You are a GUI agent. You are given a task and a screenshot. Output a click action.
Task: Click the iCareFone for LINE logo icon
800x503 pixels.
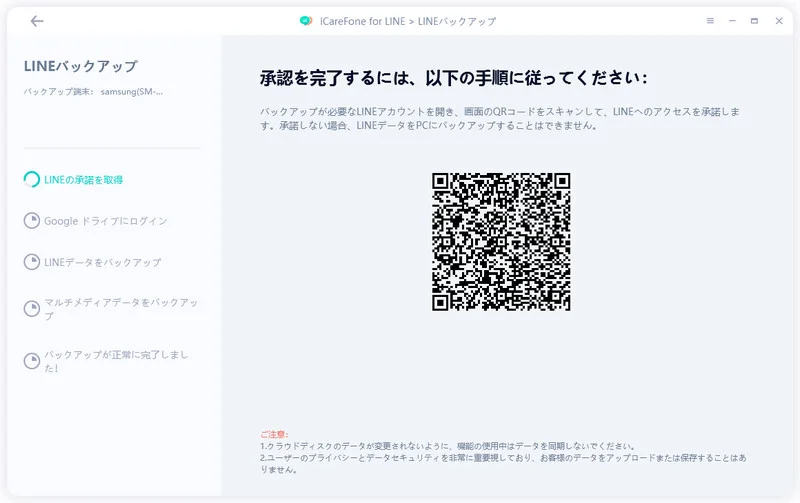pos(306,21)
